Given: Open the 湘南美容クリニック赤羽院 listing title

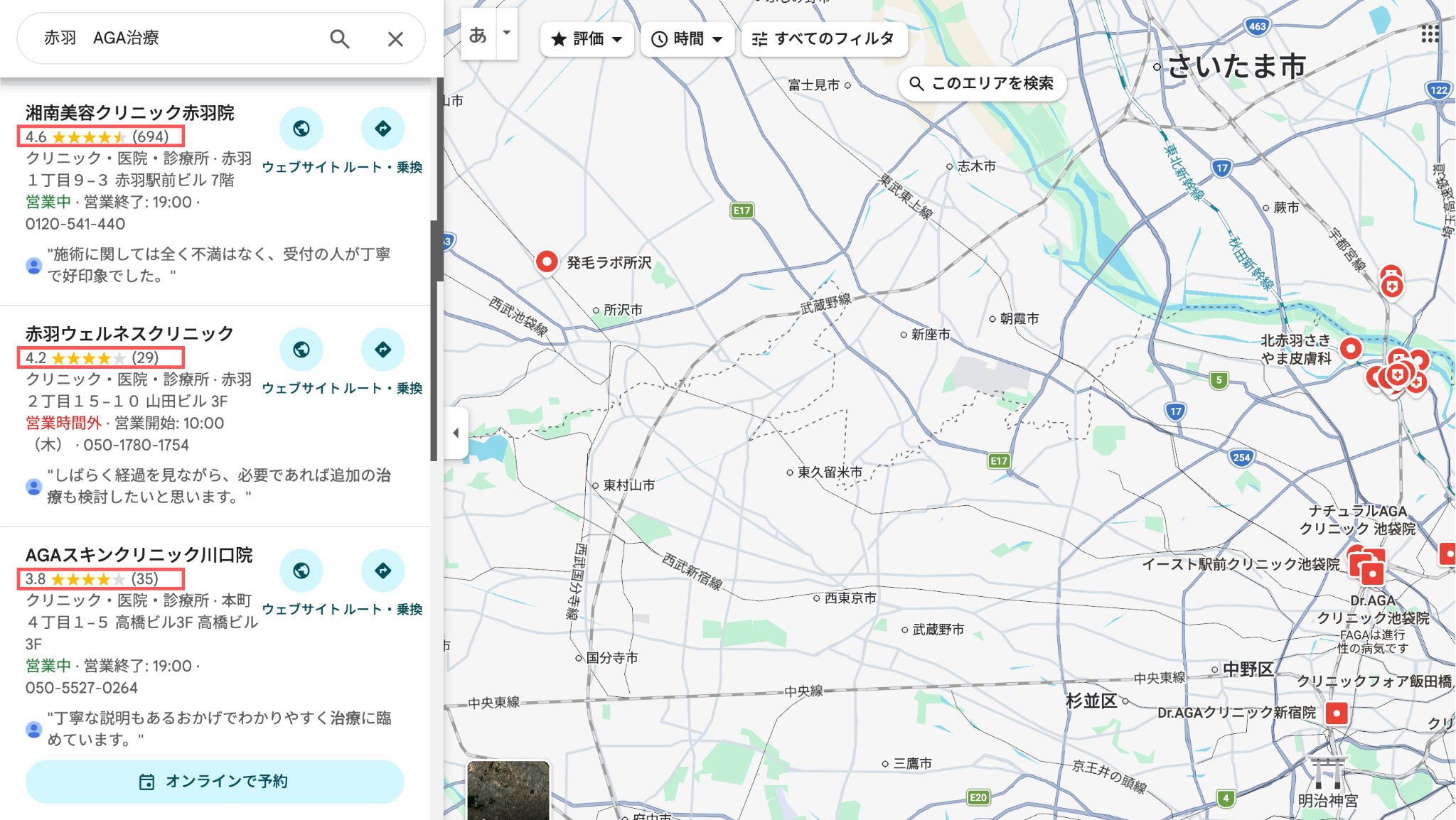Looking at the screenshot, I should [x=130, y=113].
